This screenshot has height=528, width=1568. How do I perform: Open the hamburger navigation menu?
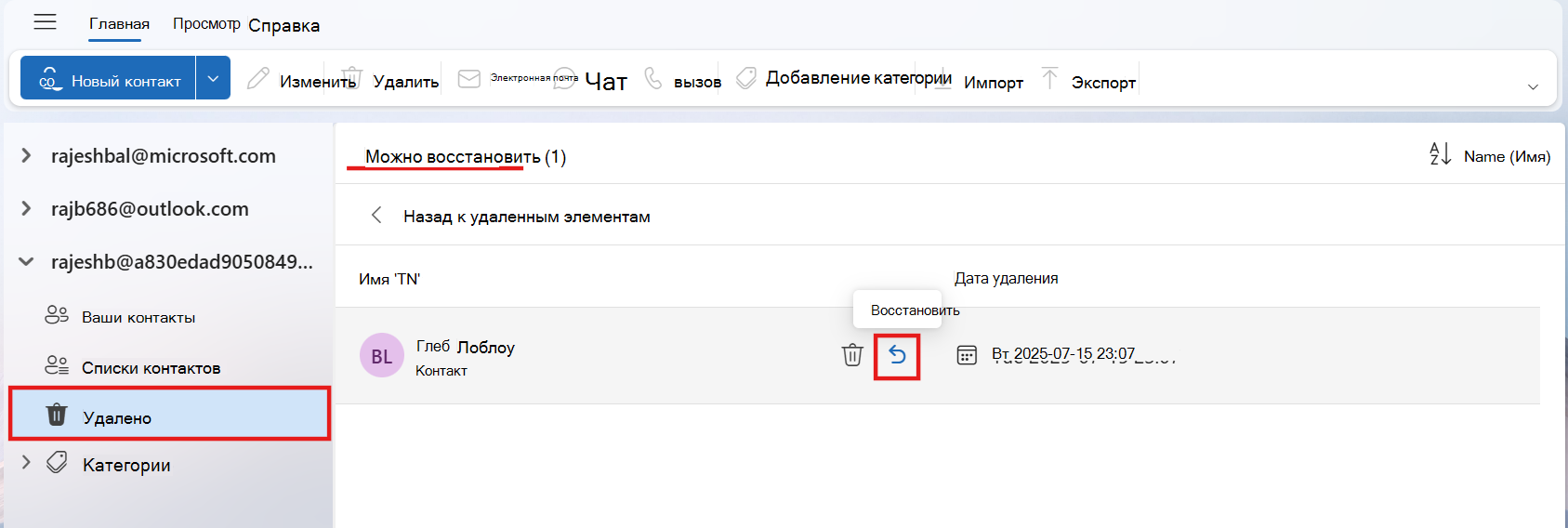[x=45, y=22]
